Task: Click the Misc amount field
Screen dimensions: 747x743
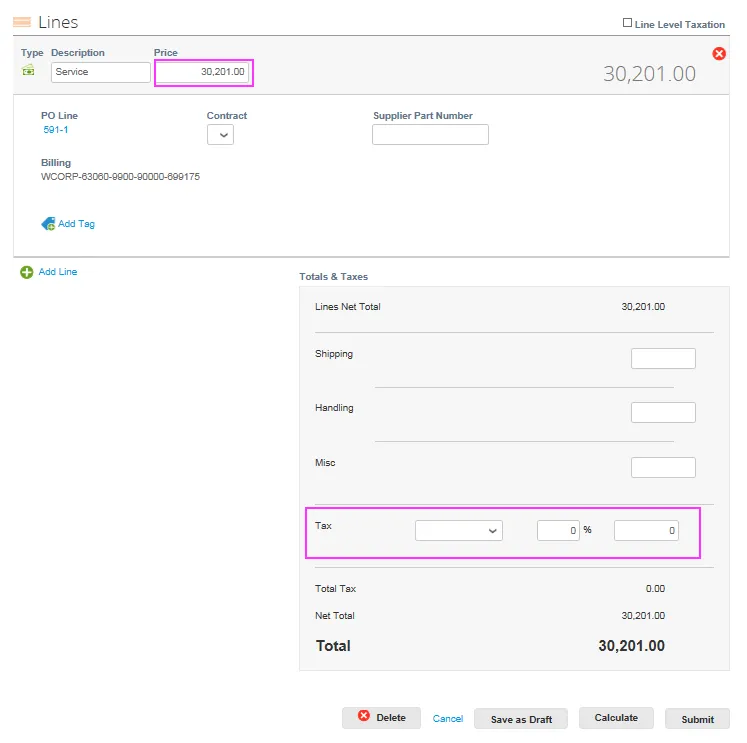Action: 663,467
